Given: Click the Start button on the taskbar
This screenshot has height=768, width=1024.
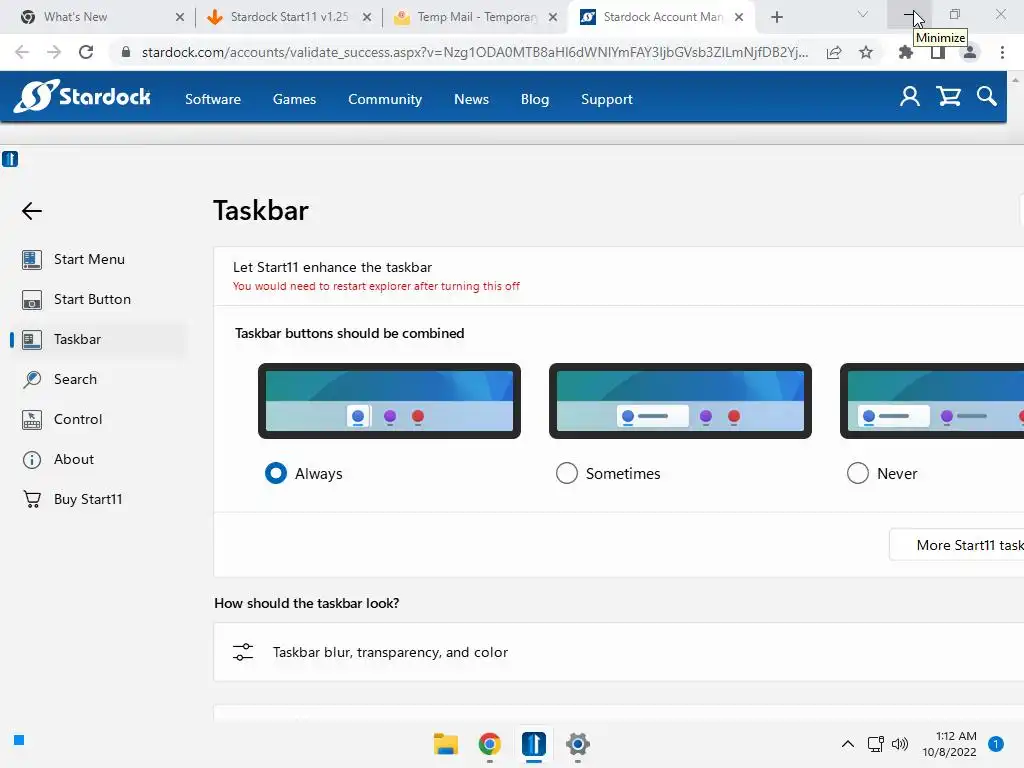Looking at the screenshot, I should pyautogui.click(x=19, y=740).
